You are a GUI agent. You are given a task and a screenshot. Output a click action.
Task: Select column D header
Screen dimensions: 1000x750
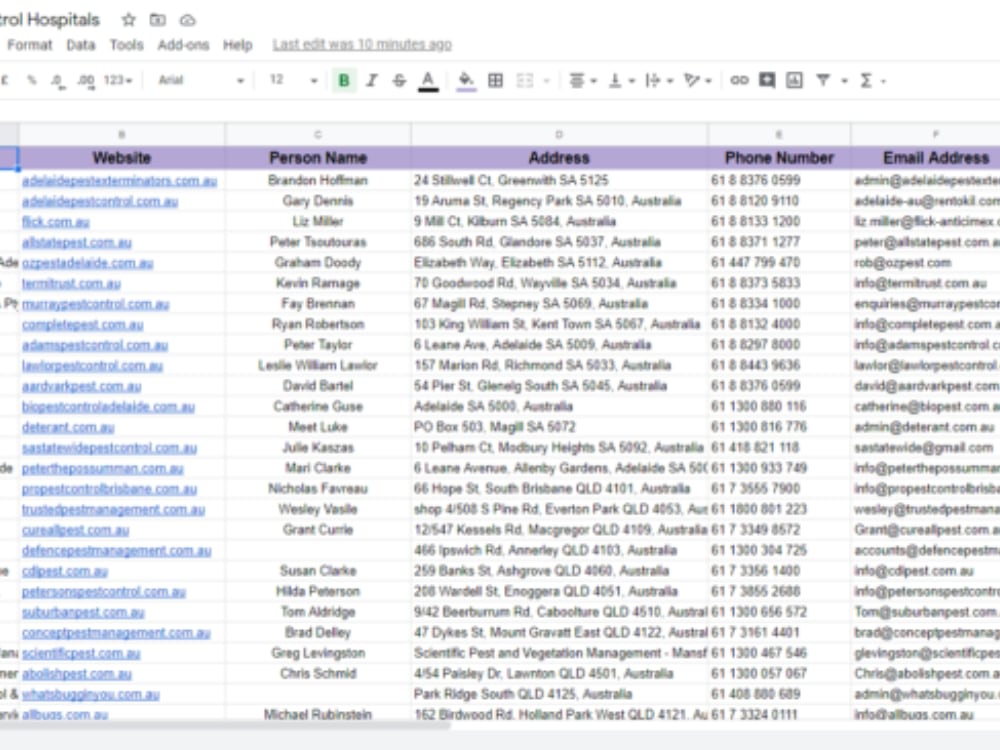pos(559,135)
